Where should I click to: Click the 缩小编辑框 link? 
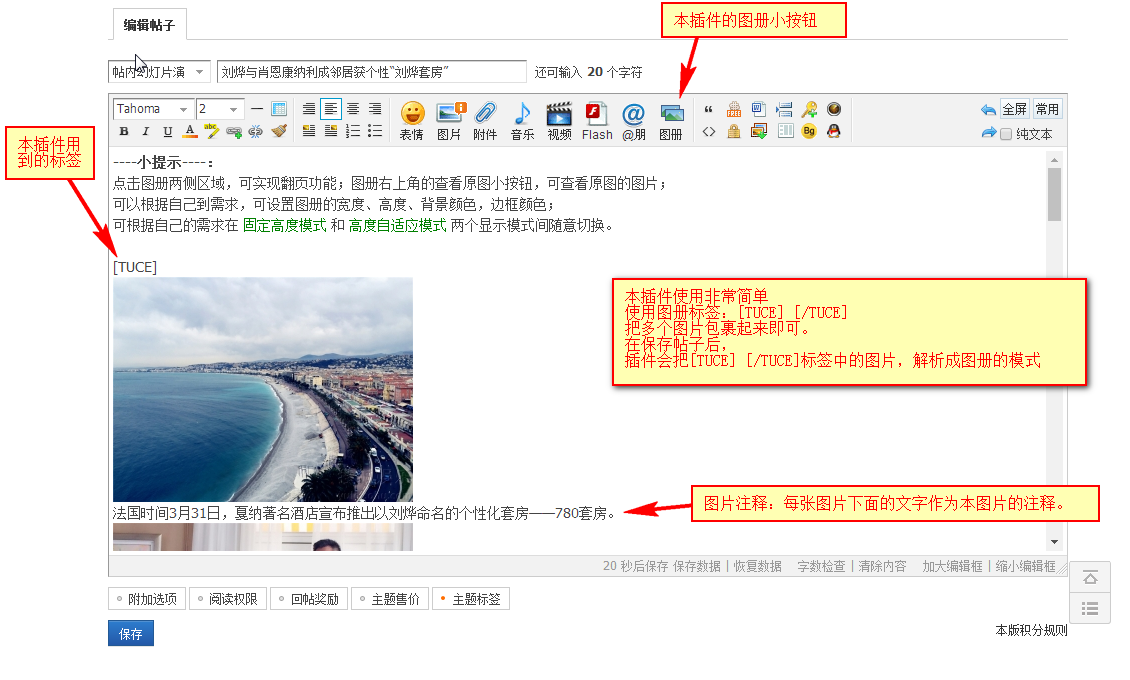1026,566
